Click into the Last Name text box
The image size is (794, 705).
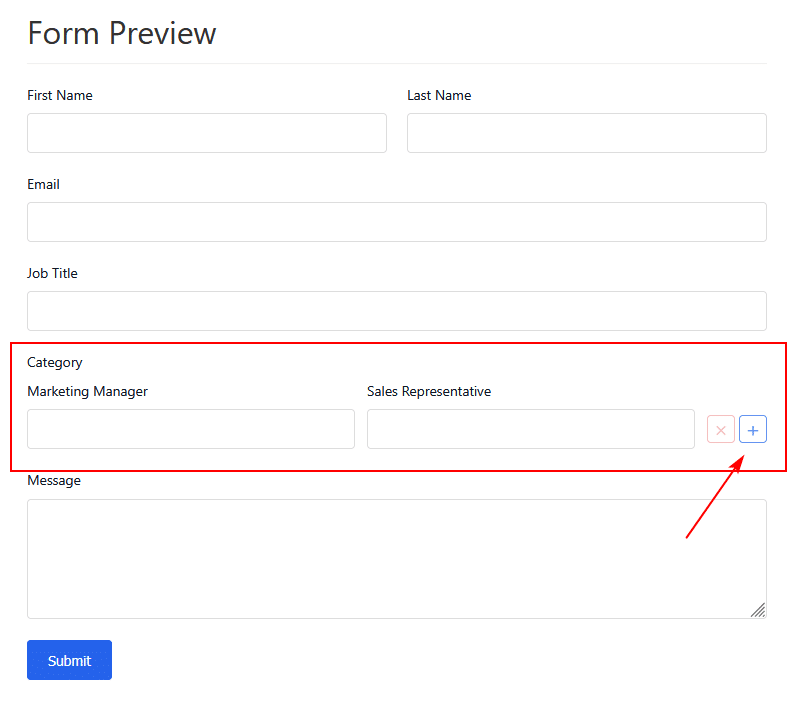coord(586,133)
